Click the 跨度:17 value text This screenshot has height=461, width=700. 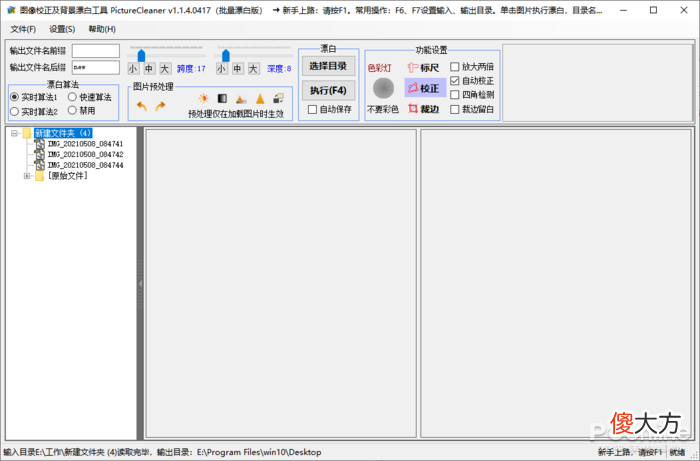pyautogui.click(x=191, y=69)
